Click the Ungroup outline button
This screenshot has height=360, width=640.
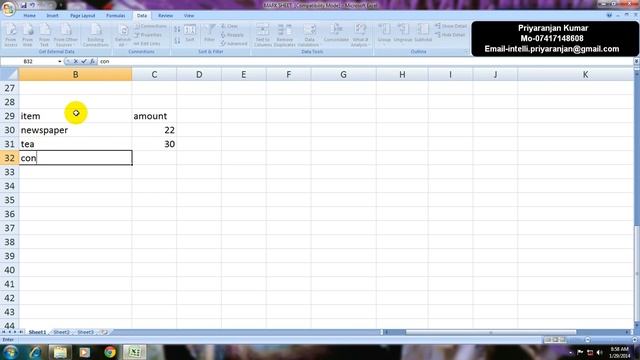coord(402,33)
